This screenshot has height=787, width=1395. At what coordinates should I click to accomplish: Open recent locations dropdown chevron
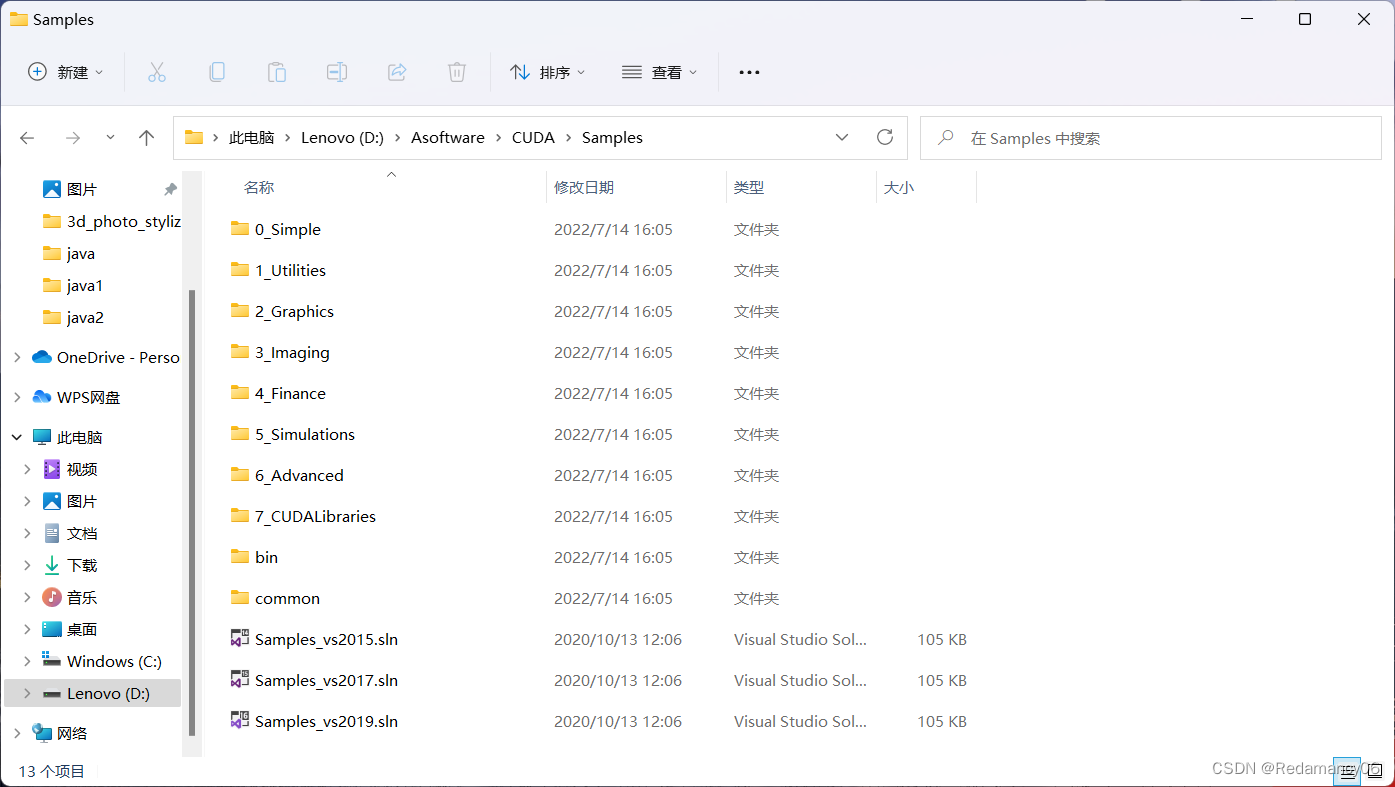click(x=110, y=138)
